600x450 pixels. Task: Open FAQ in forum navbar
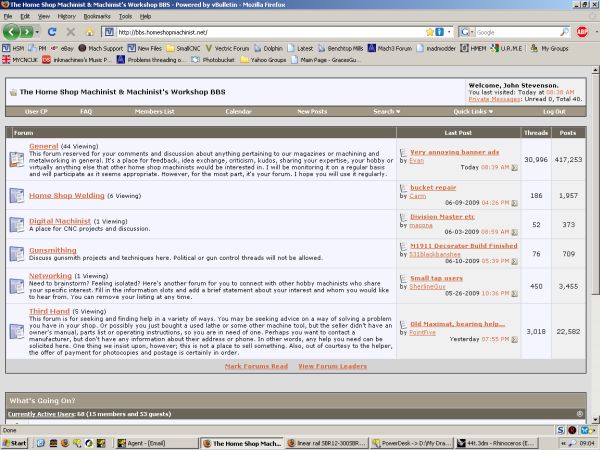point(86,111)
